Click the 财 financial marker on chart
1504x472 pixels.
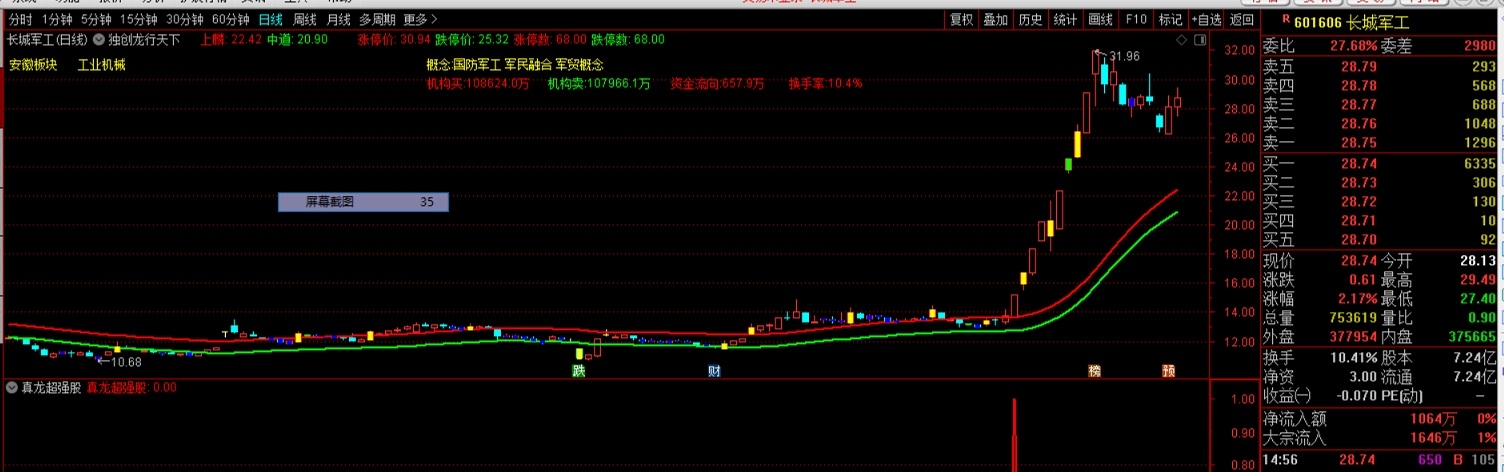(714, 371)
